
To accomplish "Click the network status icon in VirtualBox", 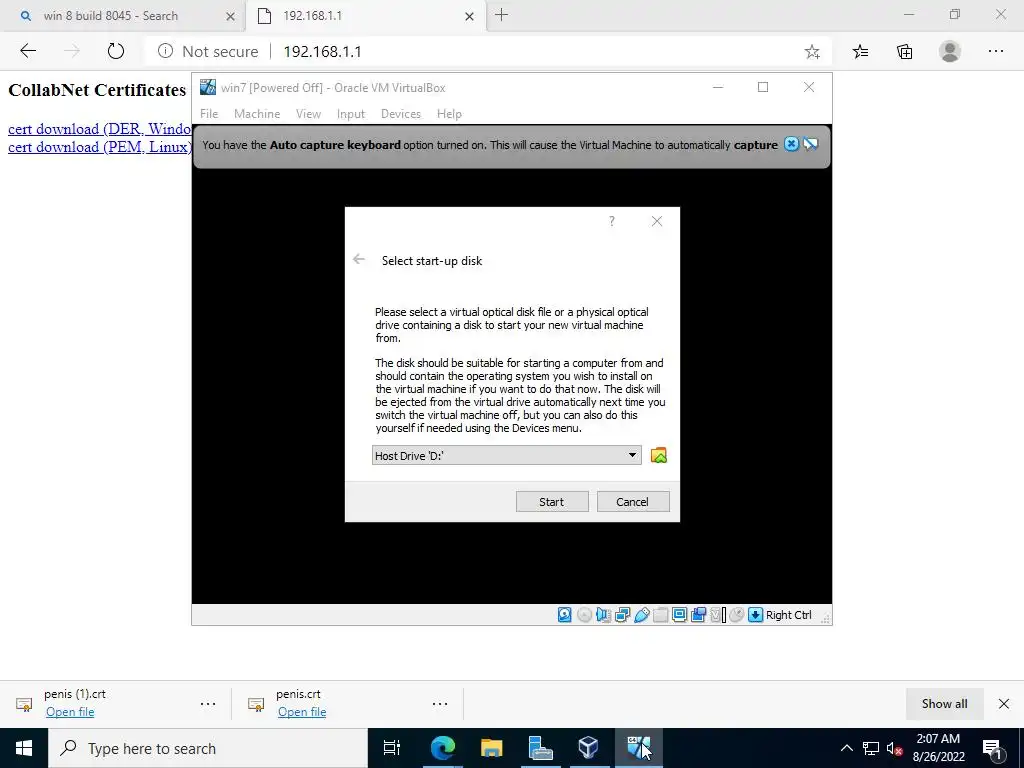I will pos(622,615).
